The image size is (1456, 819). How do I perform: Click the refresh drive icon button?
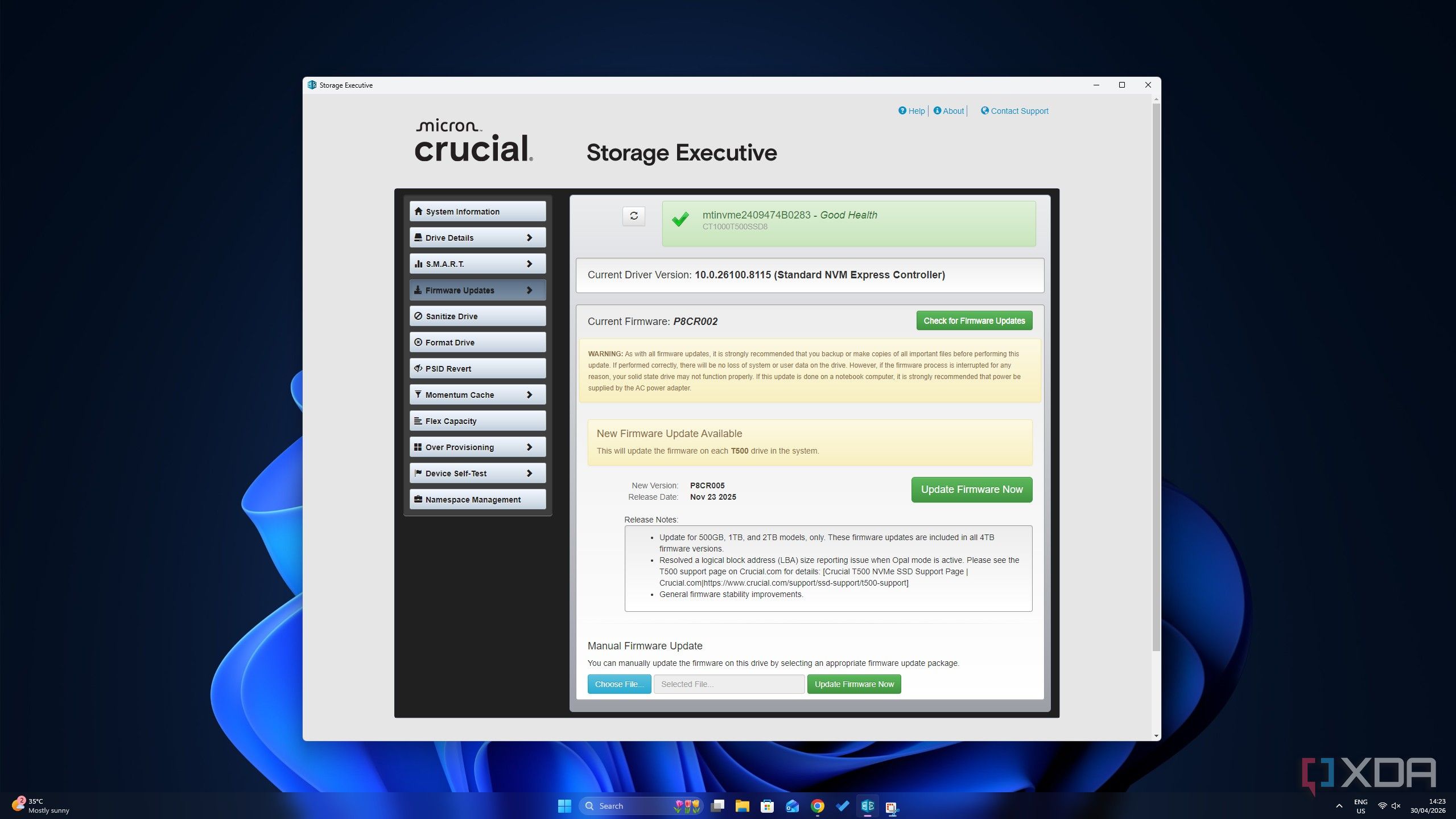[x=634, y=216]
